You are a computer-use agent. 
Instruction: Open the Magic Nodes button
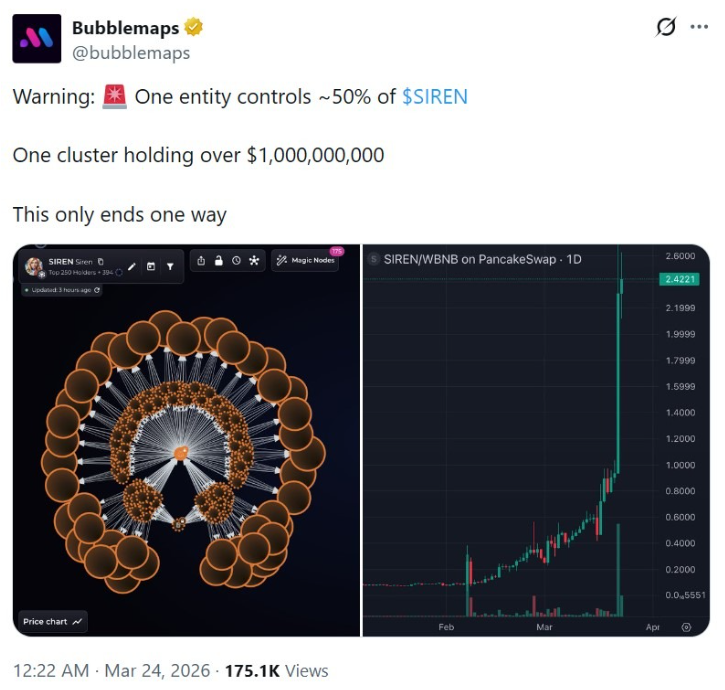(305, 261)
